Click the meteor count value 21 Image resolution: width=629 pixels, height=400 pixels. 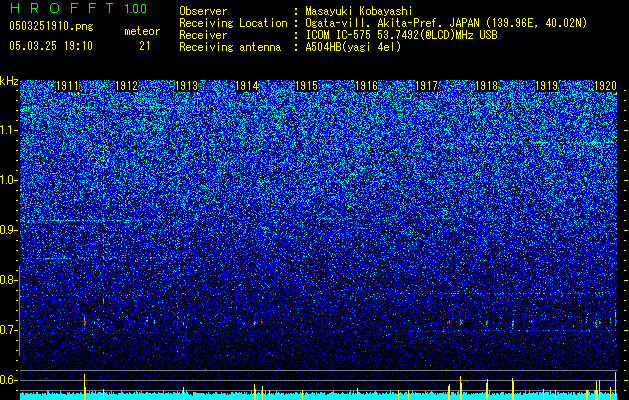(145, 46)
